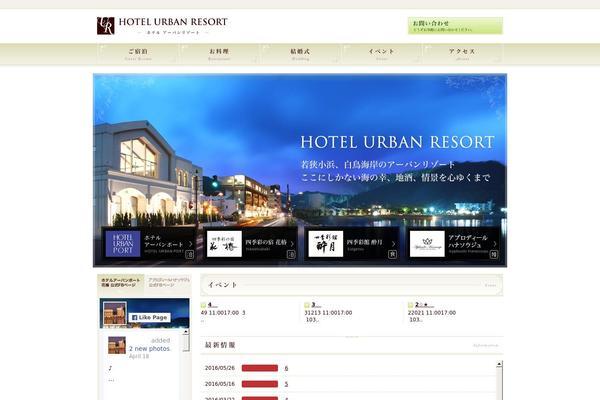The width and height of the screenshot is (600, 400).
Task: Click the Facebook 'f' logo icon
Action: 134,318
